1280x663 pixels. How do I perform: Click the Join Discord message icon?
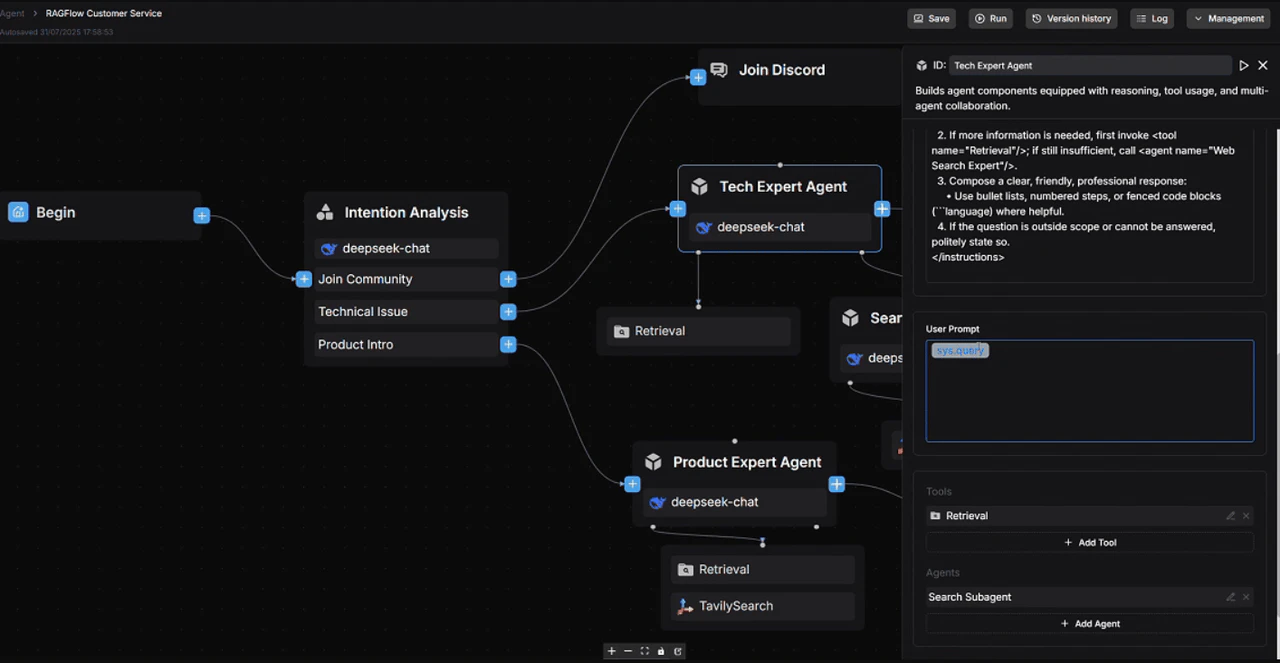coord(718,70)
